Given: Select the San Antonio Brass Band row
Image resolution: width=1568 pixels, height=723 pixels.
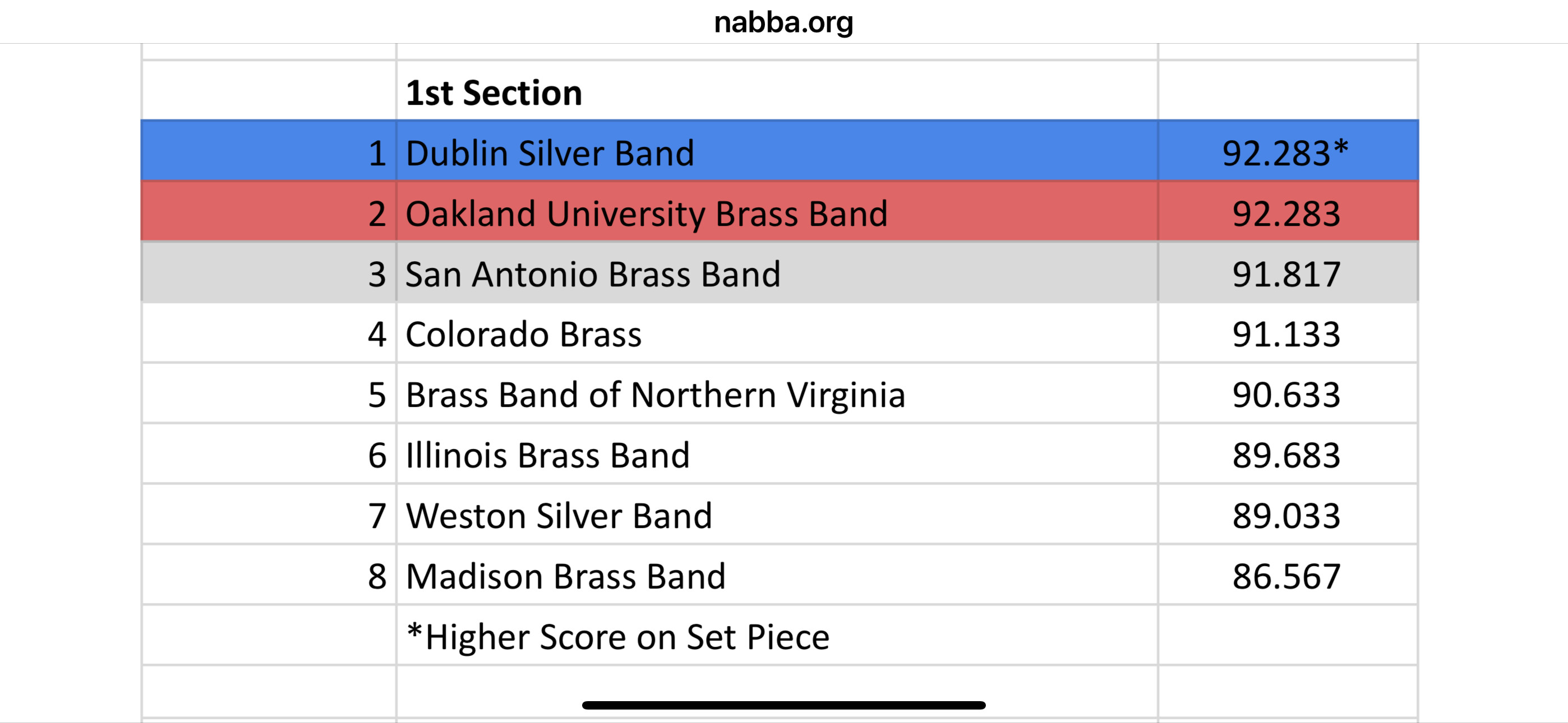Looking at the screenshot, I should click(780, 272).
